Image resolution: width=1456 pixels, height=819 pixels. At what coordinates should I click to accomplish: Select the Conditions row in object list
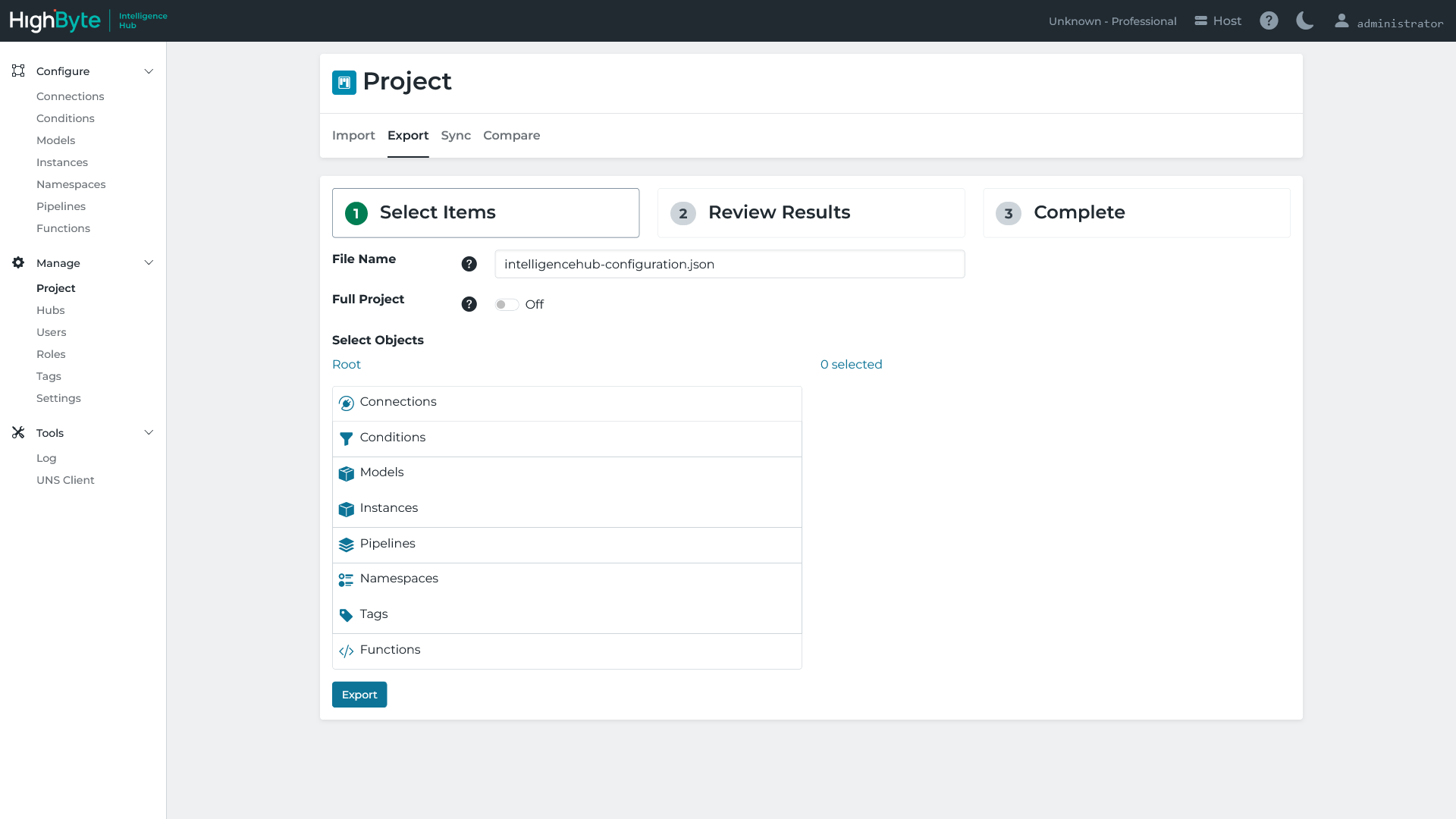pos(566,439)
